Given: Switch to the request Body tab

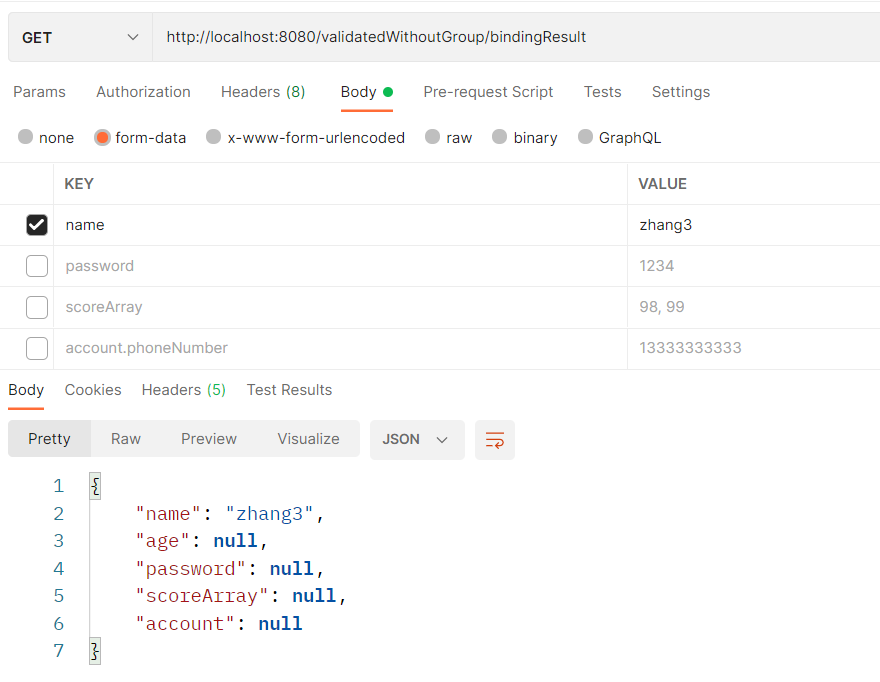Looking at the screenshot, I should pos(366,92).
